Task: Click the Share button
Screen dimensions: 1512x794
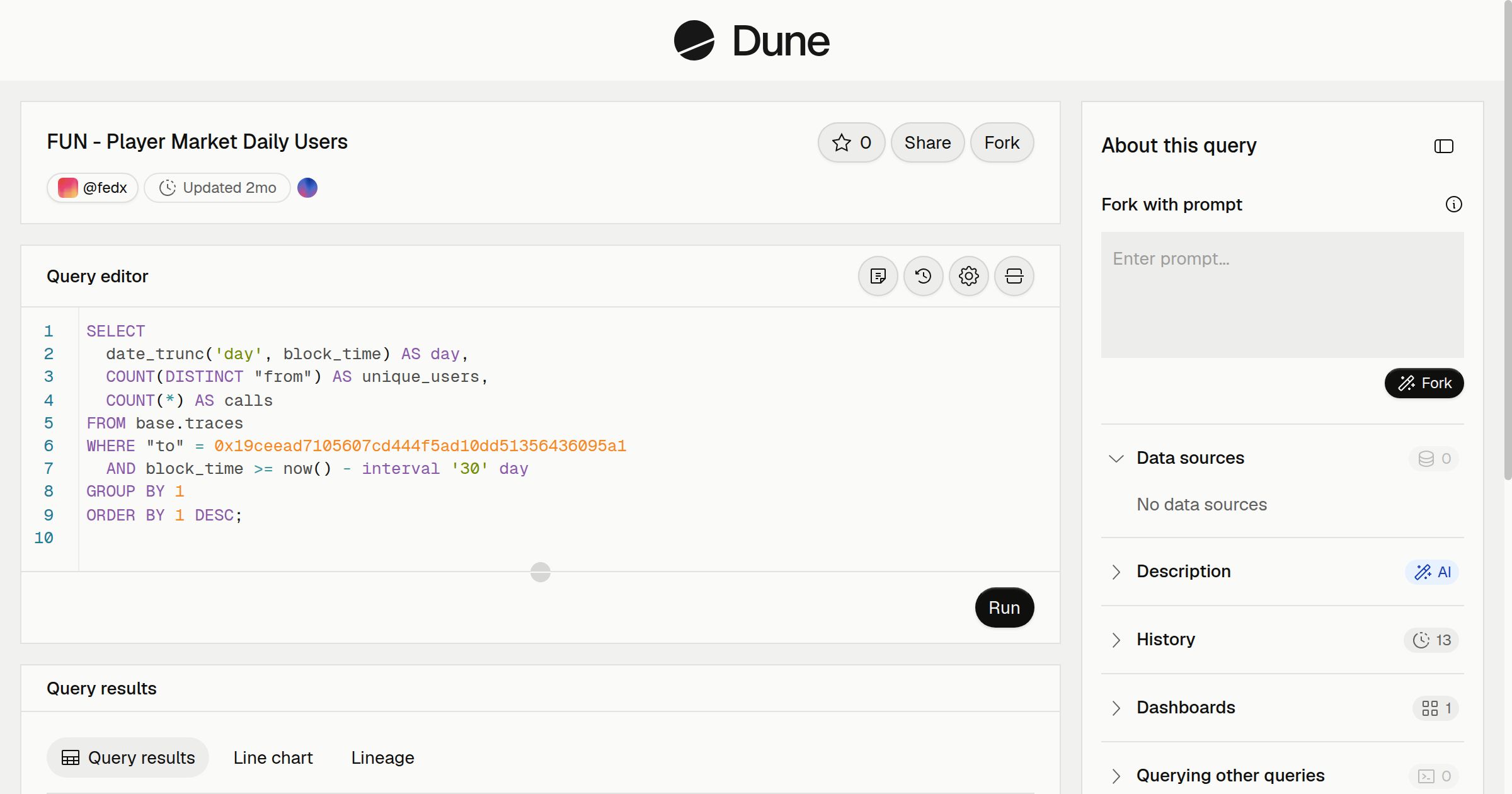Action: 927,142
